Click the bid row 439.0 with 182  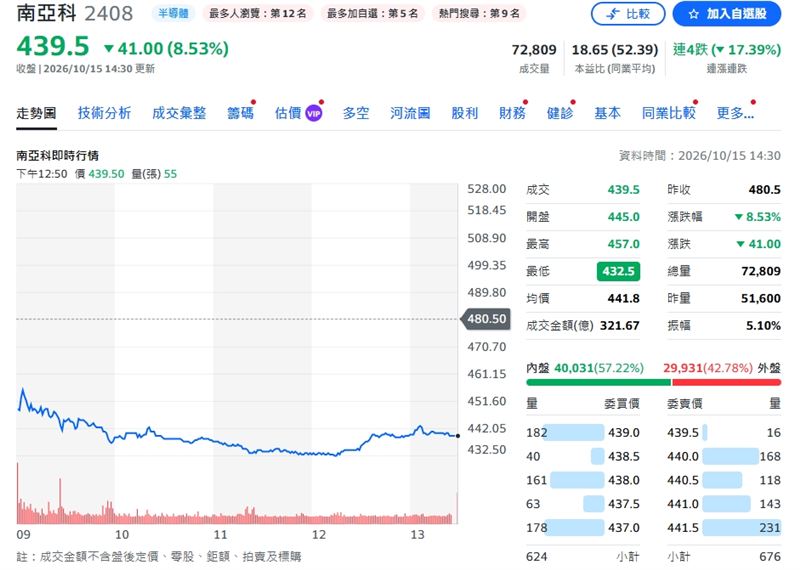pos(583,433)
